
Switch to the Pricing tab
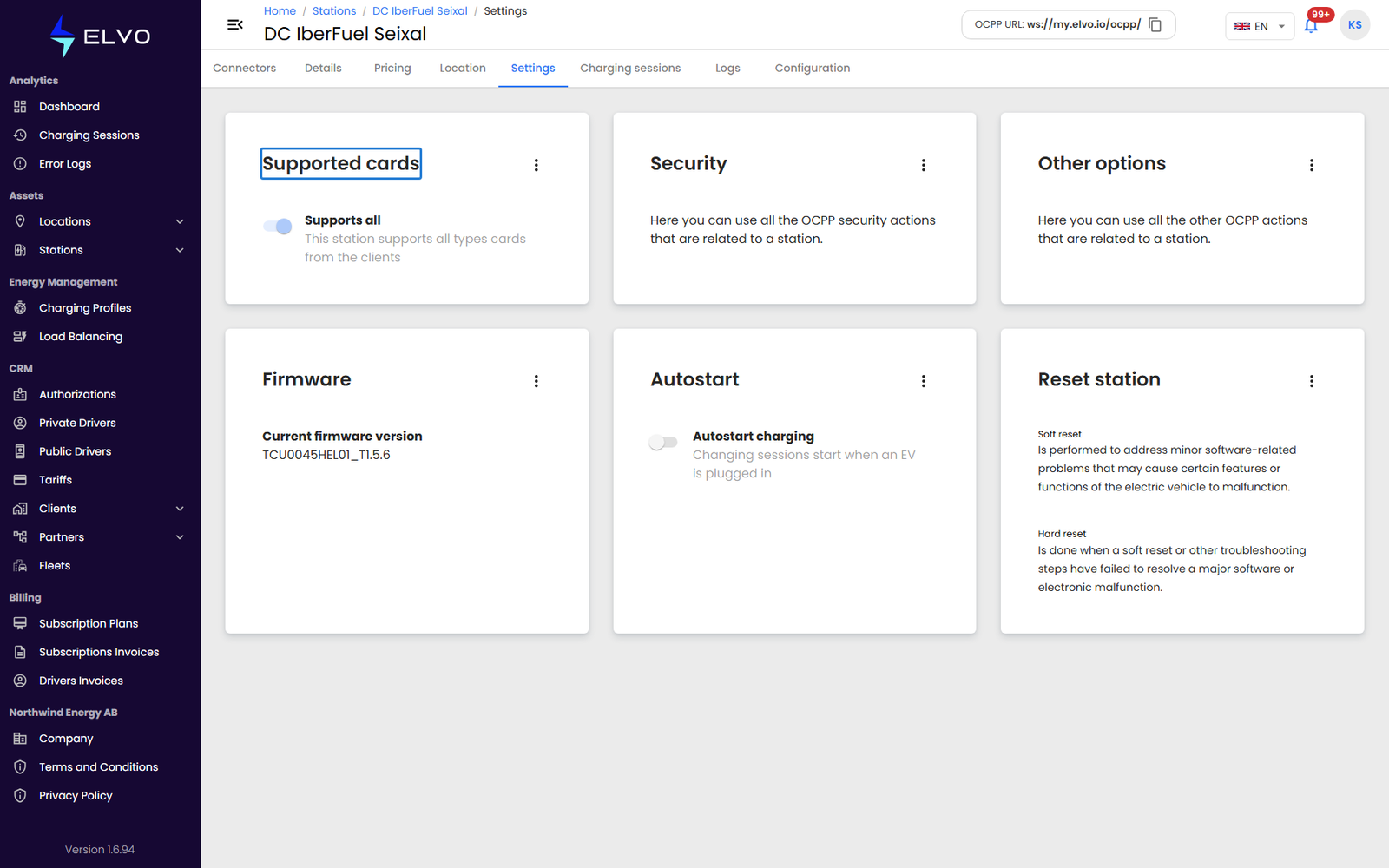click(x=392, y=69)
